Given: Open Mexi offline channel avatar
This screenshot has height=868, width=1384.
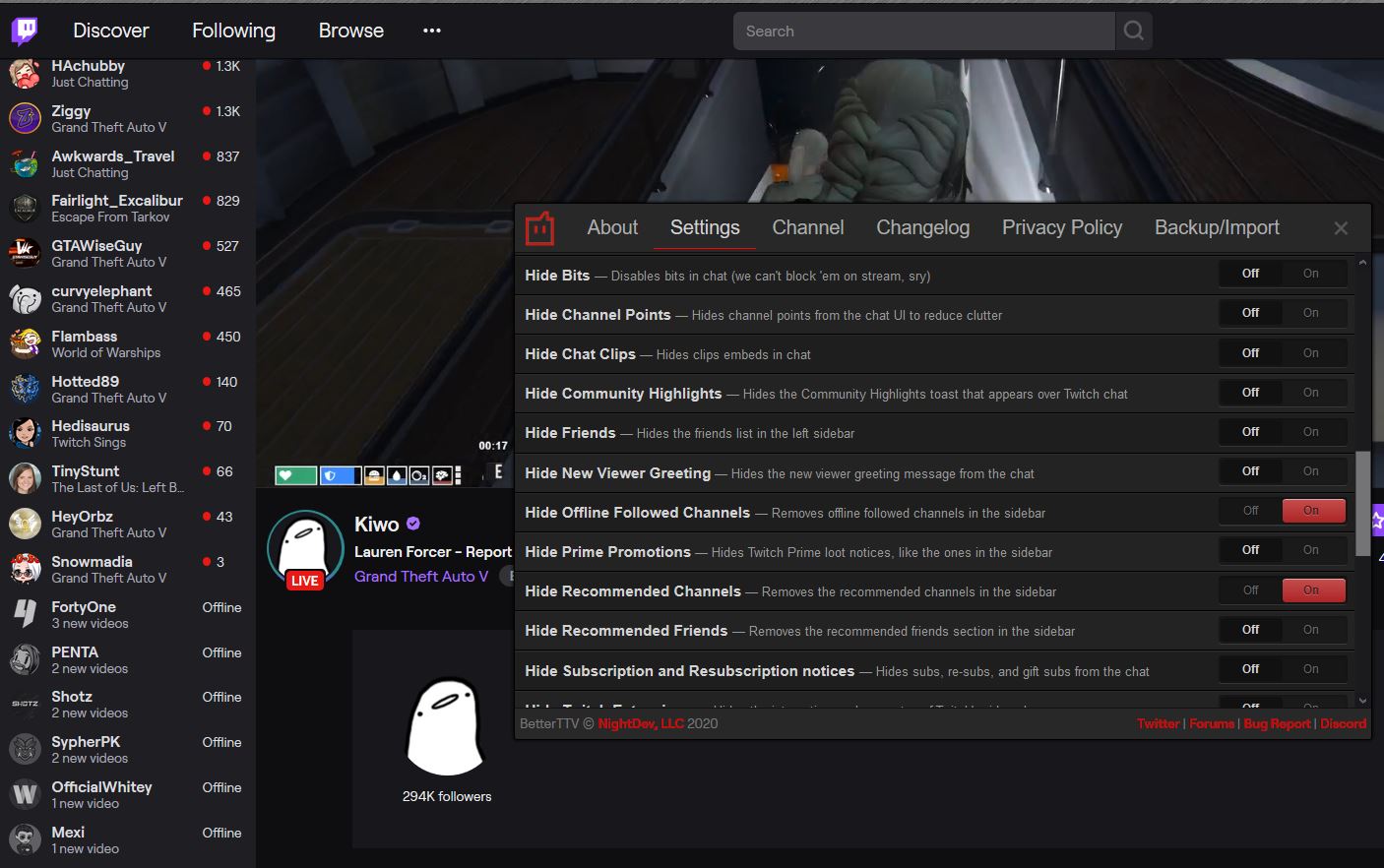Looking at the screenshot, I should 25,840.
